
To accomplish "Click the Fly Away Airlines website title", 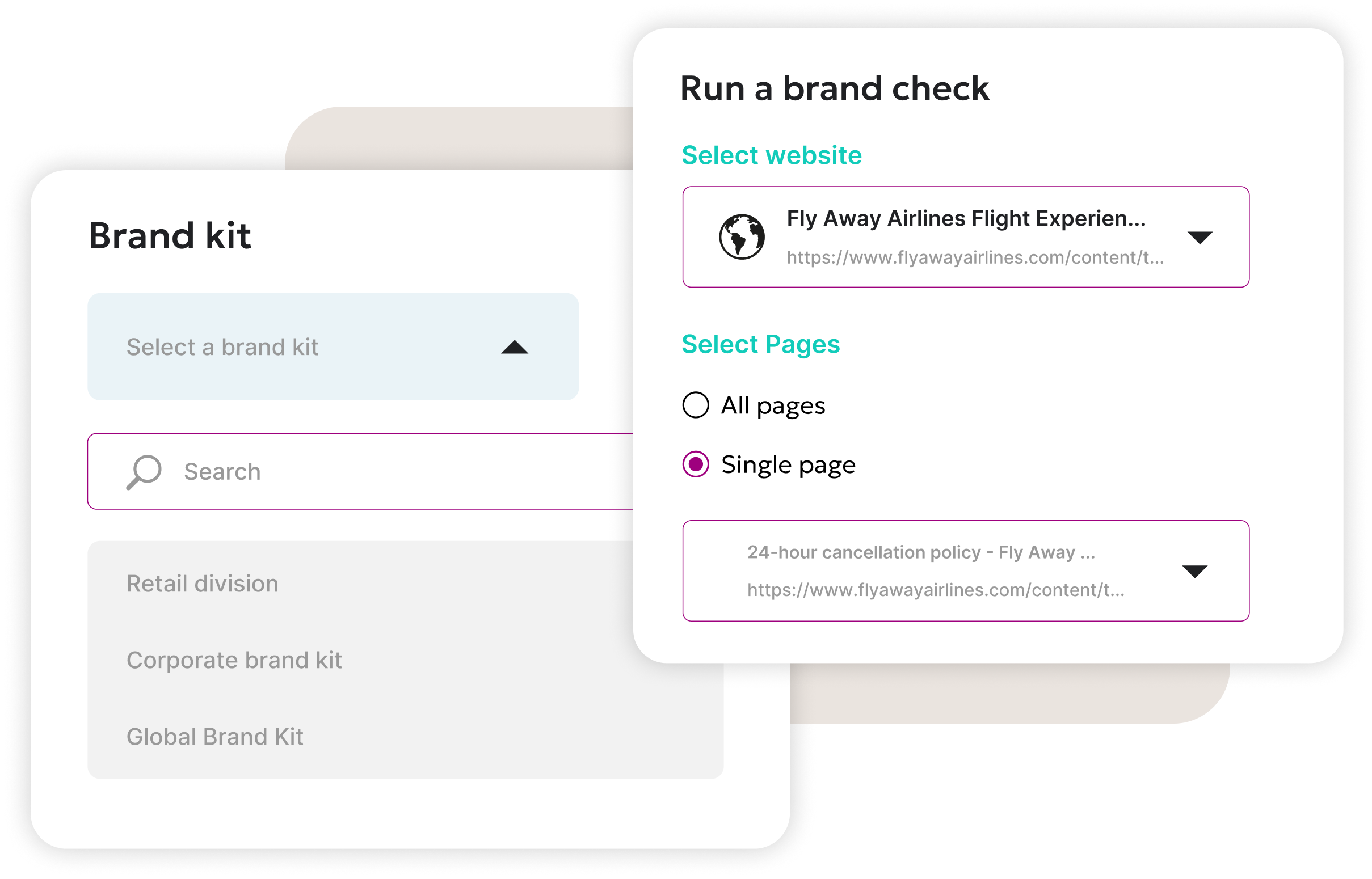I will tap(966, 218).
